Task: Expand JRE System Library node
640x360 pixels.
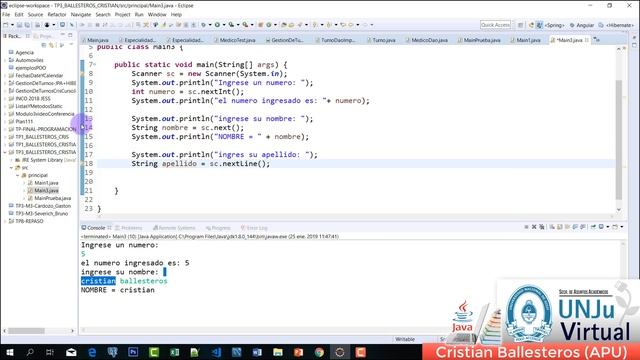Action: 11,160
